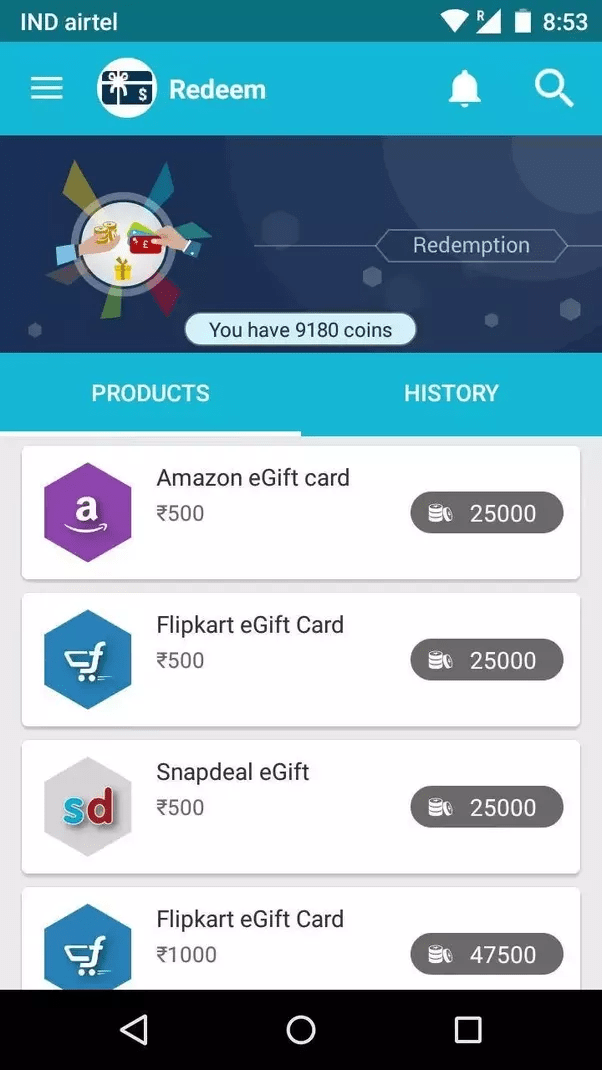Redeem Amazon eGift card for 25000 coins
602x1070 pixels.
(487, 512)
